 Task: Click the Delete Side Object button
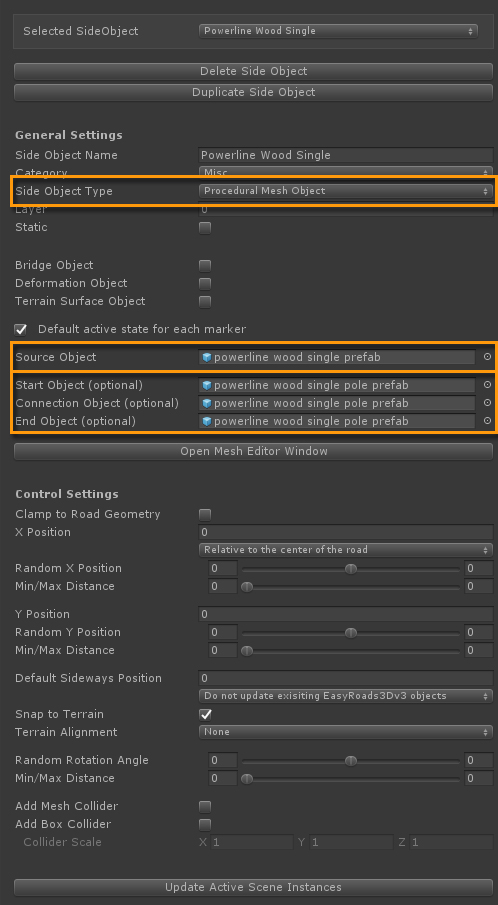pos(253,71)
